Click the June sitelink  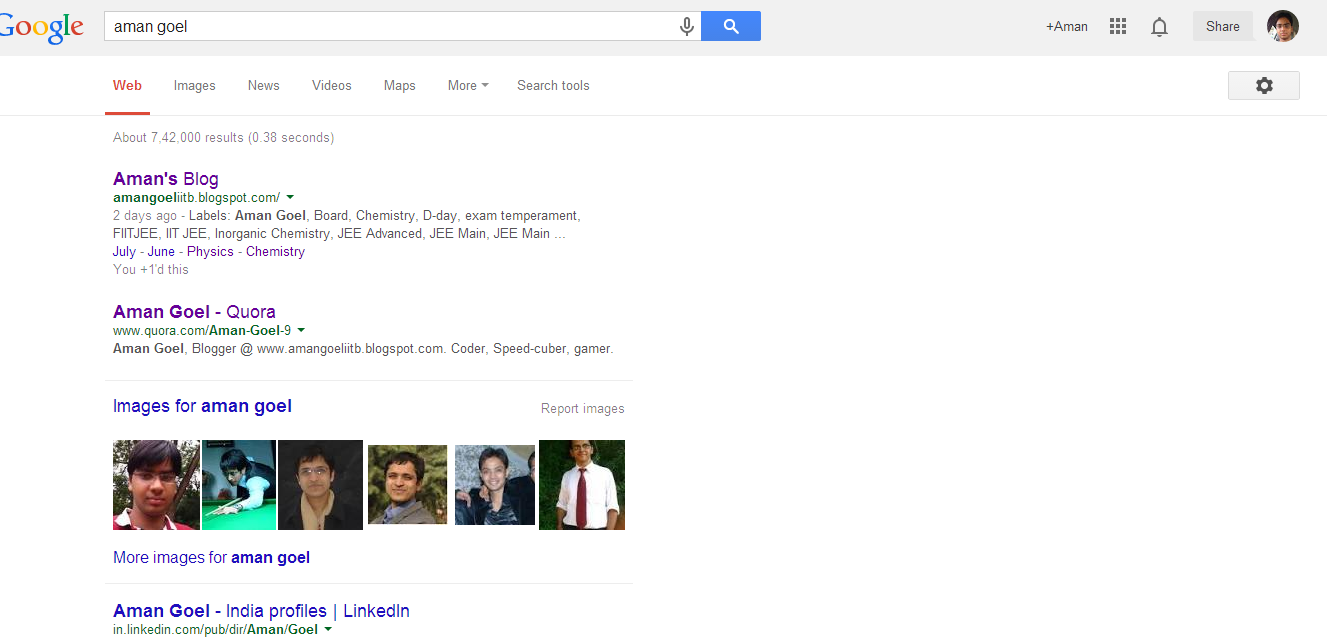[161, 252]
